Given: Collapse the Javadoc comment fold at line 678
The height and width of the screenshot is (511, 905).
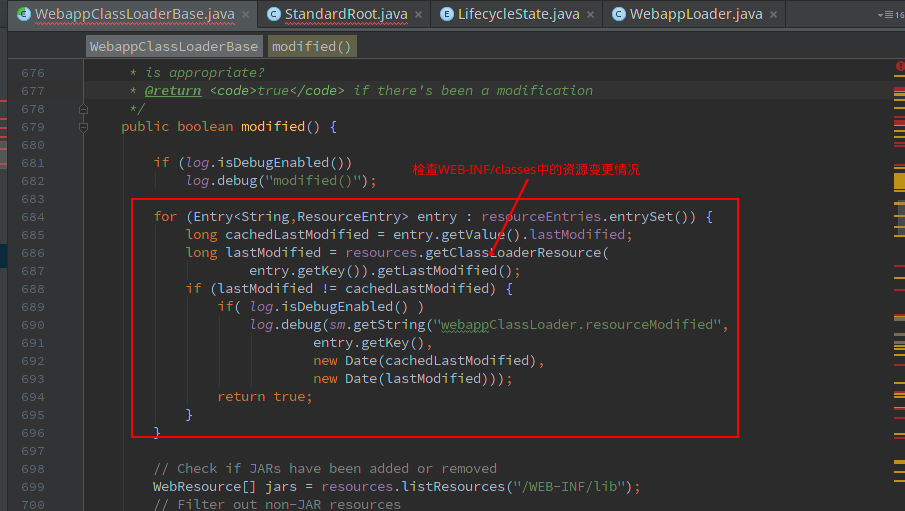Looking at the screenshot, I should [x=84, y=109].
